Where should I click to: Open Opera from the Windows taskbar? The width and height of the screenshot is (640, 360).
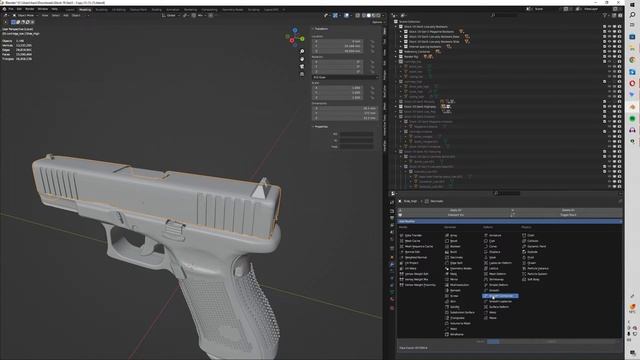pos(632,83)
